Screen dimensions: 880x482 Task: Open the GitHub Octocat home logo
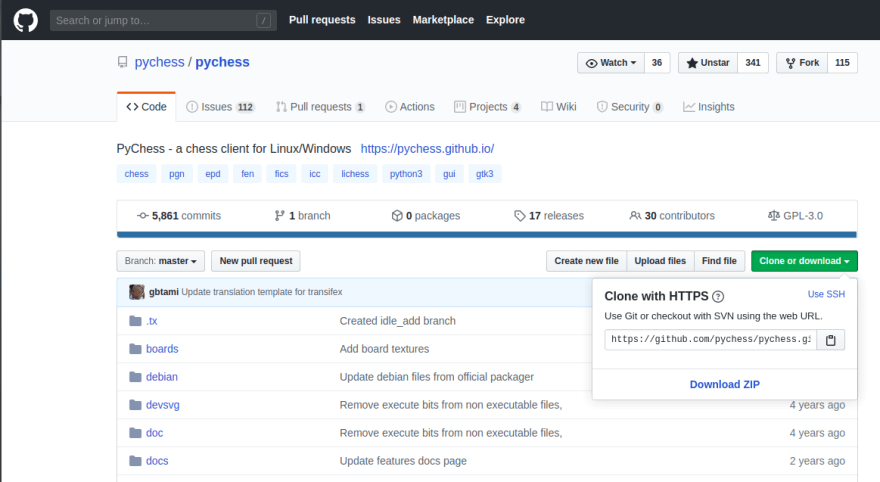pyautogui.click(x=25, y=20)
